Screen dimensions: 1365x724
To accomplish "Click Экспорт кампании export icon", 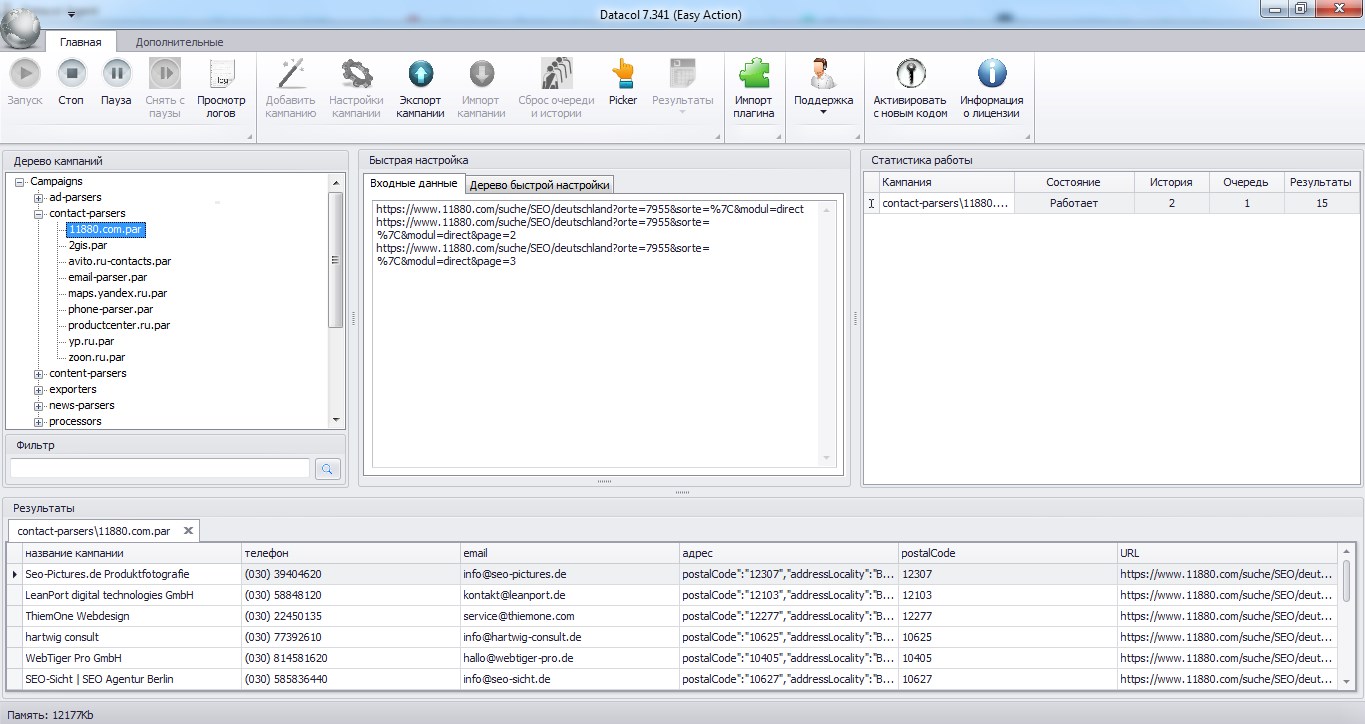I will 420,74.
